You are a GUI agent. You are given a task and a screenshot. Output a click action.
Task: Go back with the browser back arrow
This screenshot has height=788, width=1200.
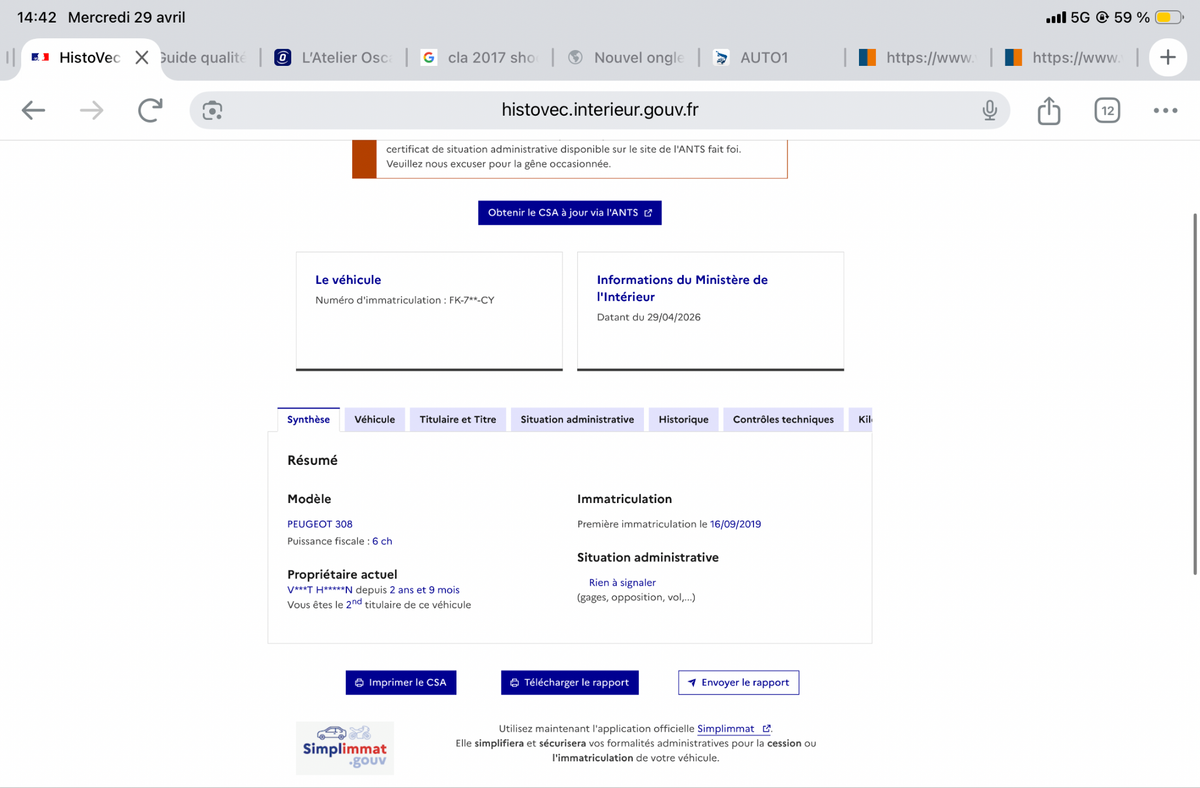click(x=34, y=111)
